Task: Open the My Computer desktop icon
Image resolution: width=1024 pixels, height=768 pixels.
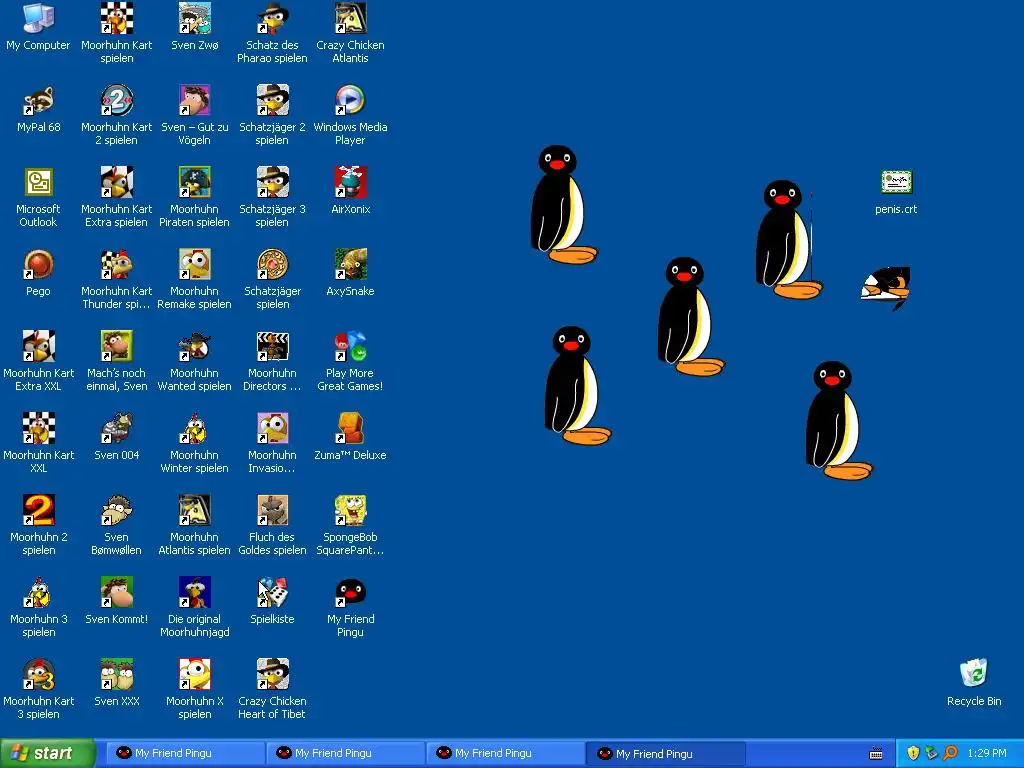Action: point(39,18)
